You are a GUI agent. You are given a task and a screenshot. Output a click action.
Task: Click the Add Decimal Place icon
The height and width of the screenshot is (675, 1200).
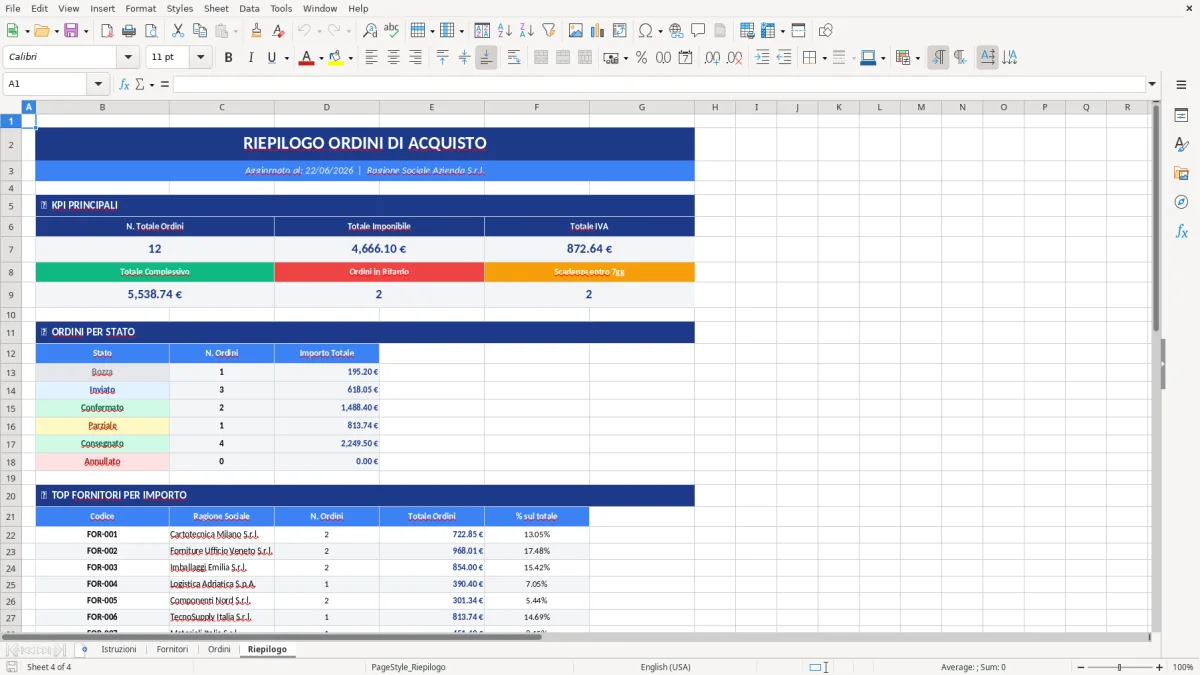tap(712, 58)
